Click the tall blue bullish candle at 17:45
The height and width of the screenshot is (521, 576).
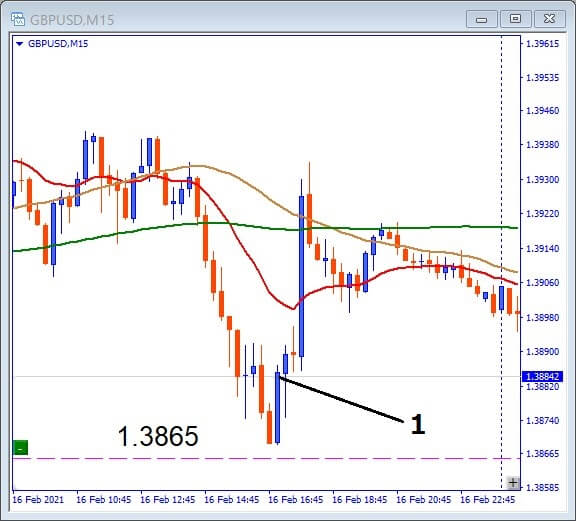(302, 276)
